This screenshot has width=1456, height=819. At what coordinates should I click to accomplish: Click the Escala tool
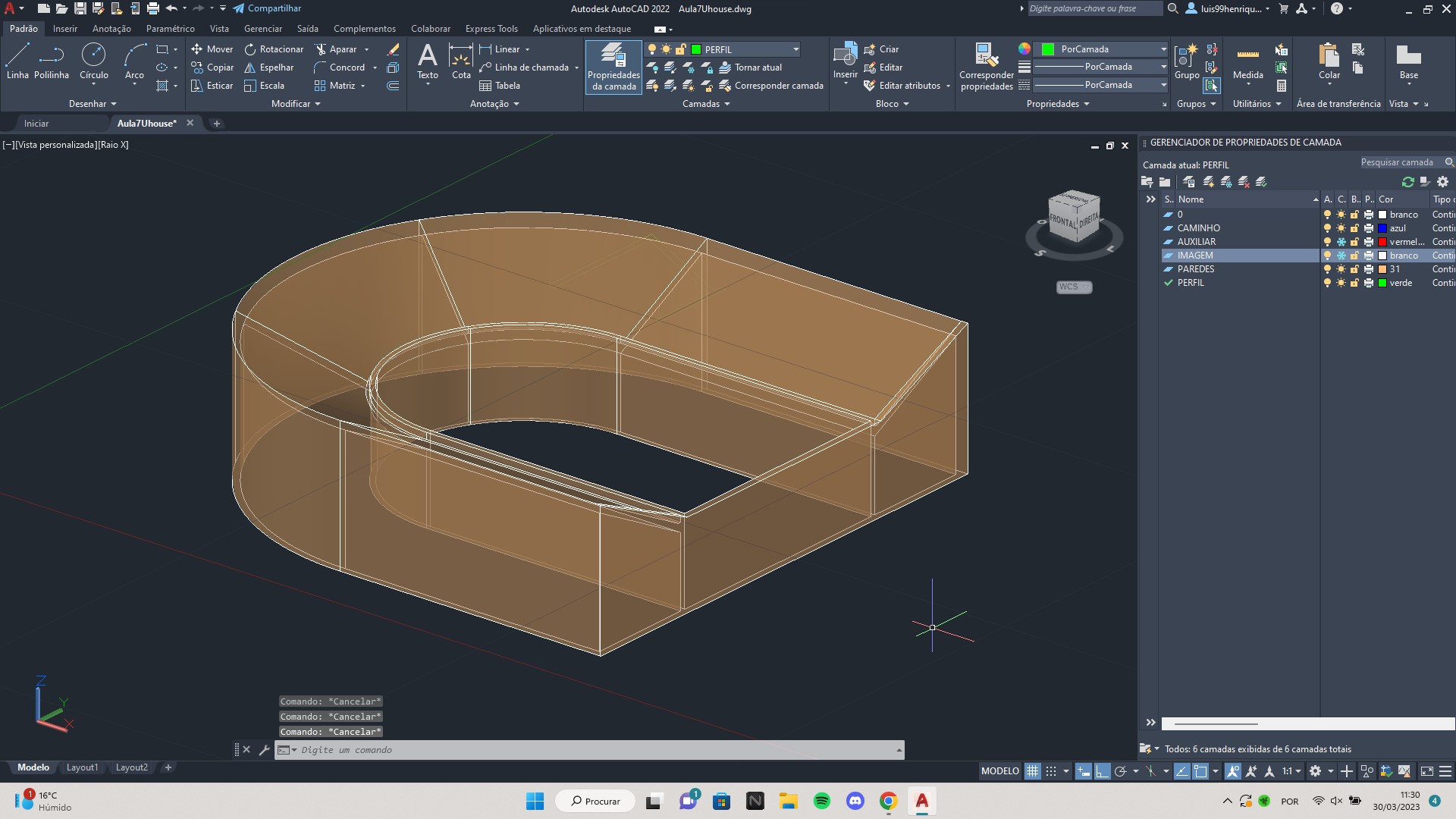[x=264, y=86]
